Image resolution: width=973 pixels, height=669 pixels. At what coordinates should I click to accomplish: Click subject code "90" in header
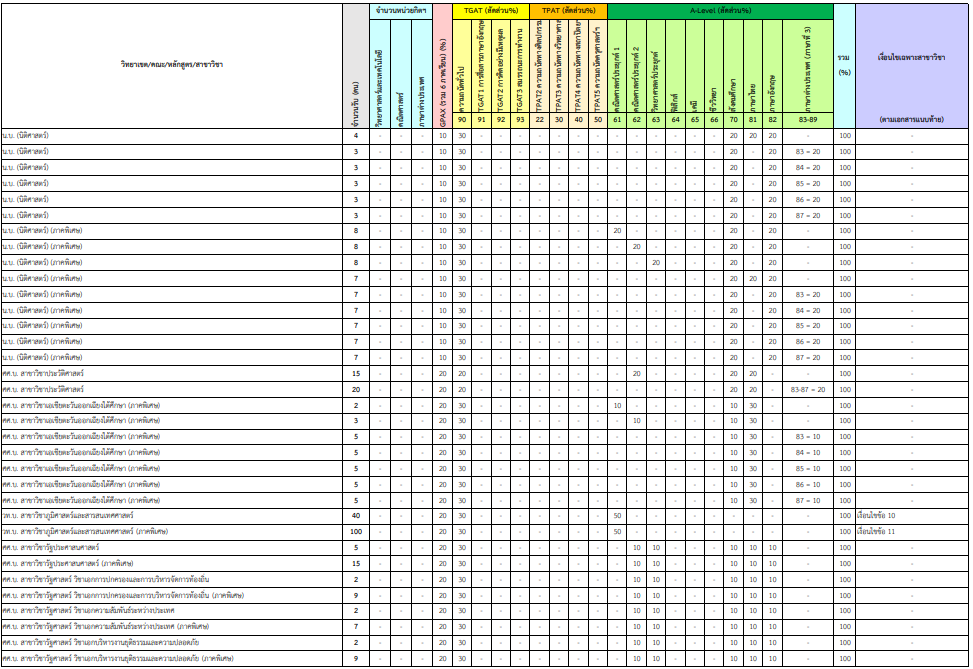(462, 120)
